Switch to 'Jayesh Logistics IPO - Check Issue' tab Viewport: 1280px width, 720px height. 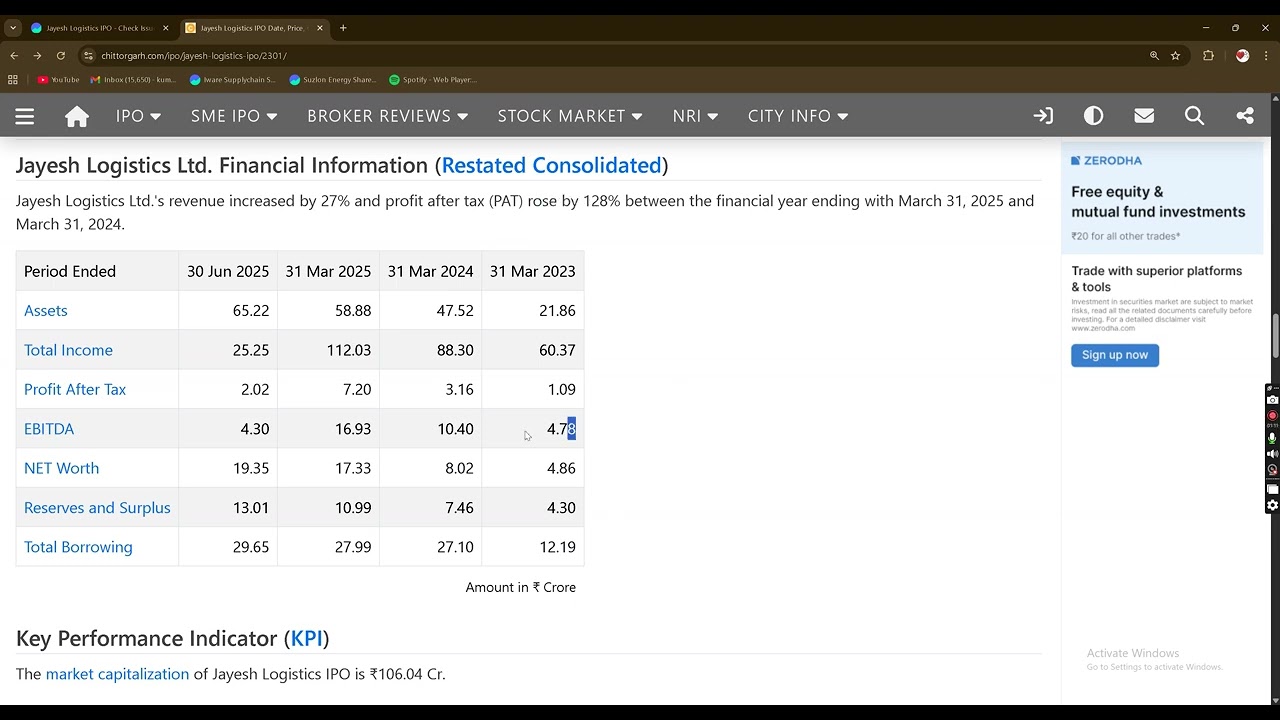[x=99, y=28]
